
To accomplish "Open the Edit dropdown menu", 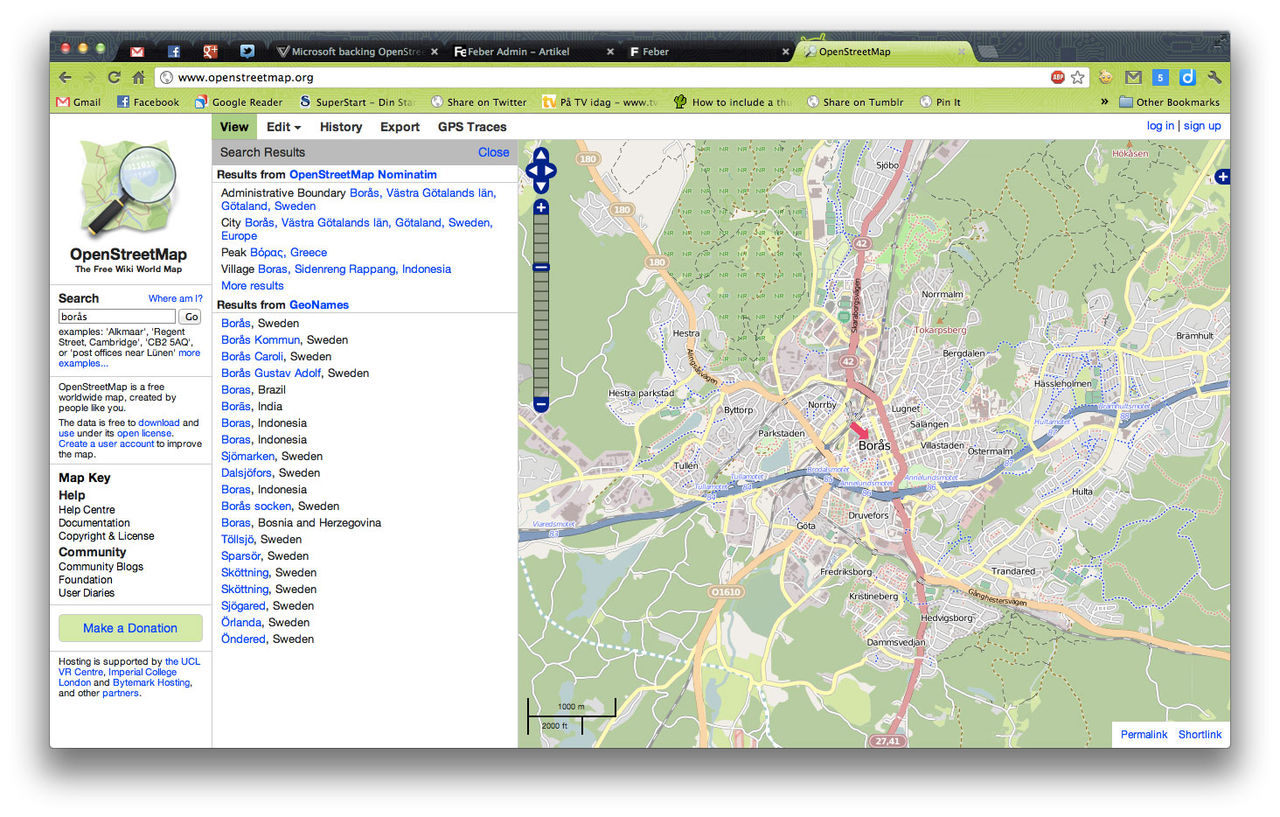I will pos(283,127).
